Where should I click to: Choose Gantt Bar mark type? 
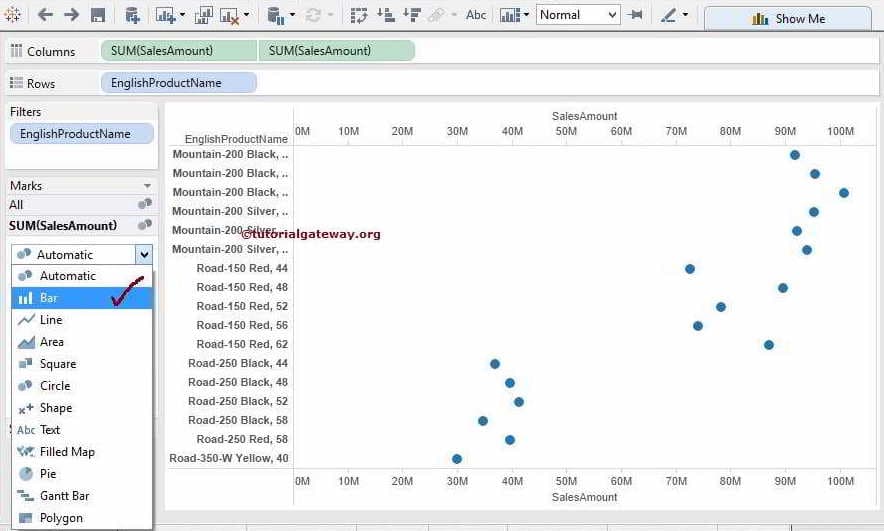tap(82, 495)
